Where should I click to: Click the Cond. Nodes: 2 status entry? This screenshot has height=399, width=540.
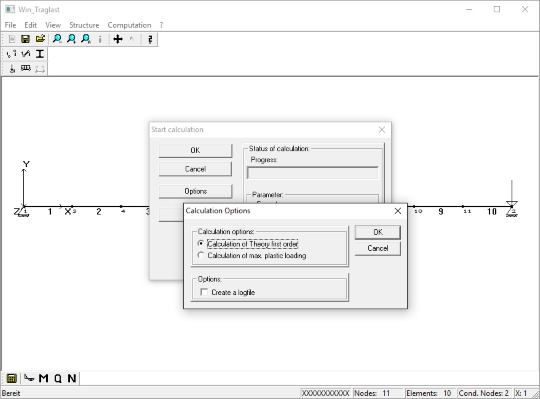pos(485,393)
